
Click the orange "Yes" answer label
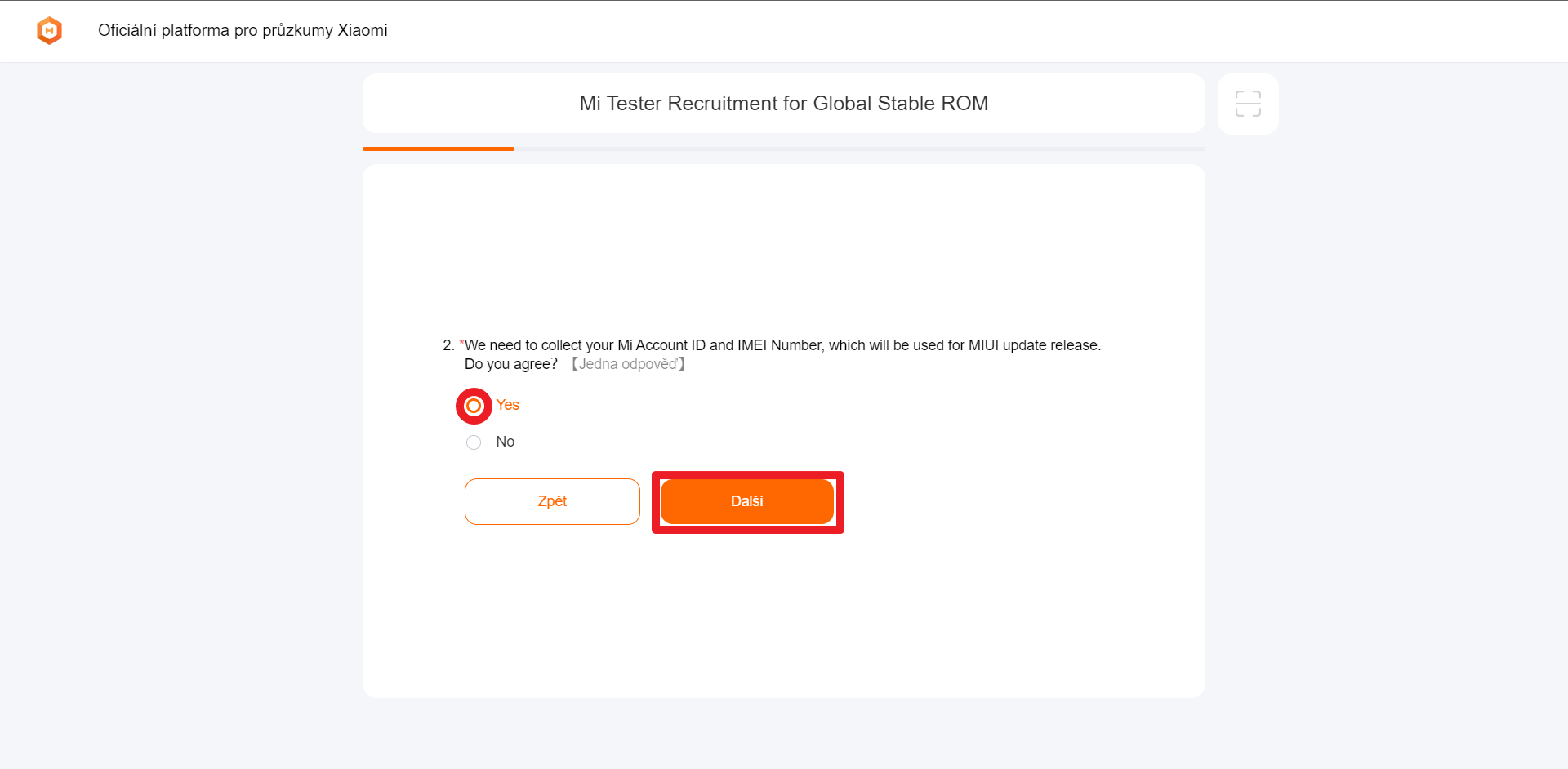[508, 405]
